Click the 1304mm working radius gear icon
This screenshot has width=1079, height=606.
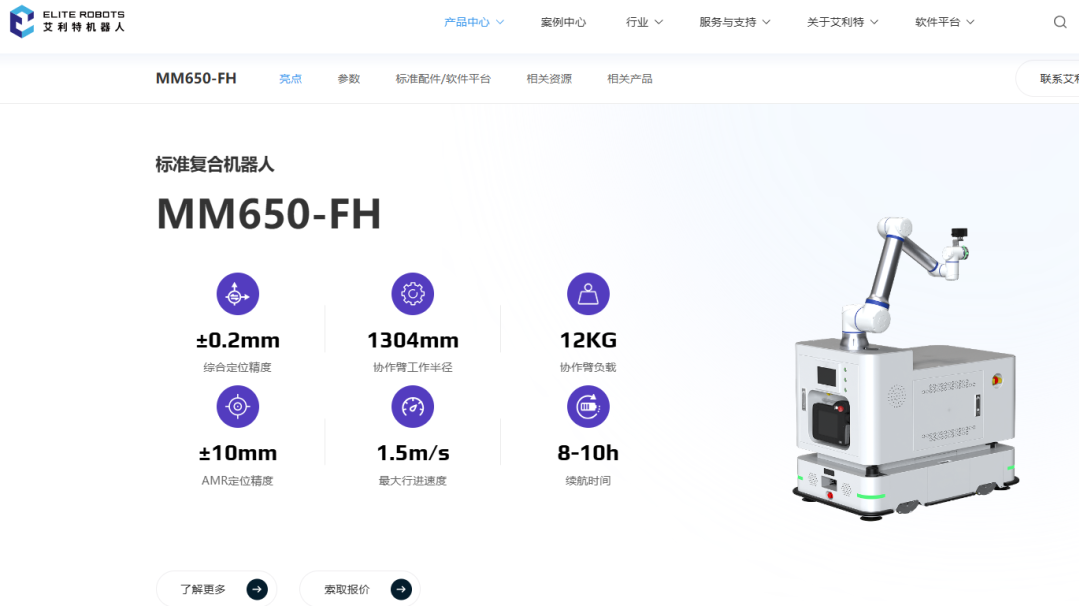click(412, 294)
